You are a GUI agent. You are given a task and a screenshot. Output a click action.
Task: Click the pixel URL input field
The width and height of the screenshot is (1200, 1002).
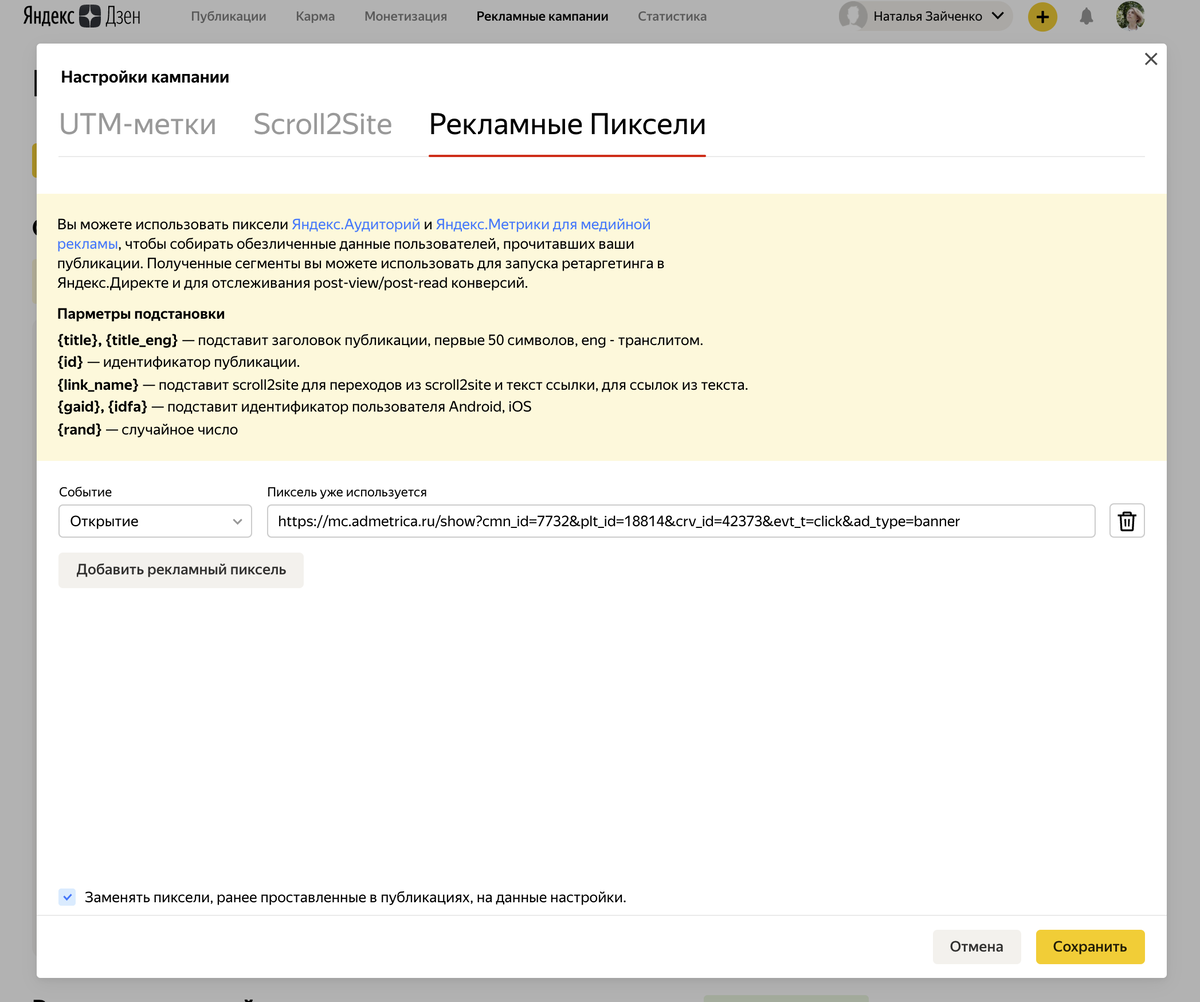(x=681, y=521)
